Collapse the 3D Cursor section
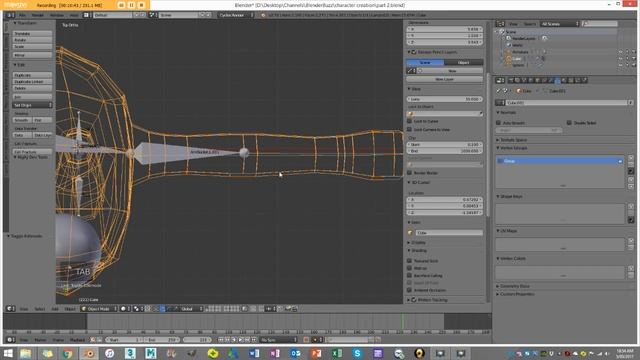The image size is (640, 360). click(418, 182)
